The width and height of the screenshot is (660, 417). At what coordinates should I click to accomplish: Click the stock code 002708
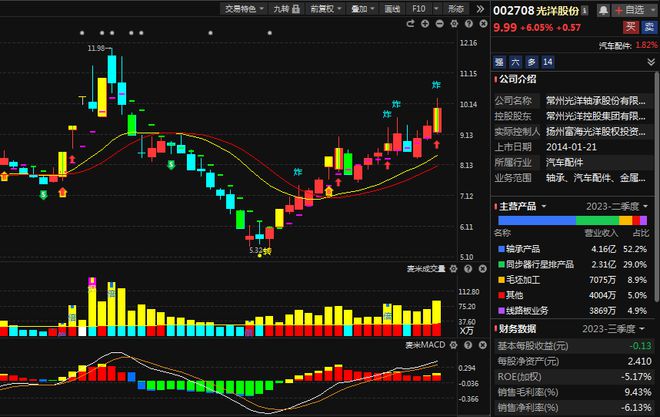514,11
